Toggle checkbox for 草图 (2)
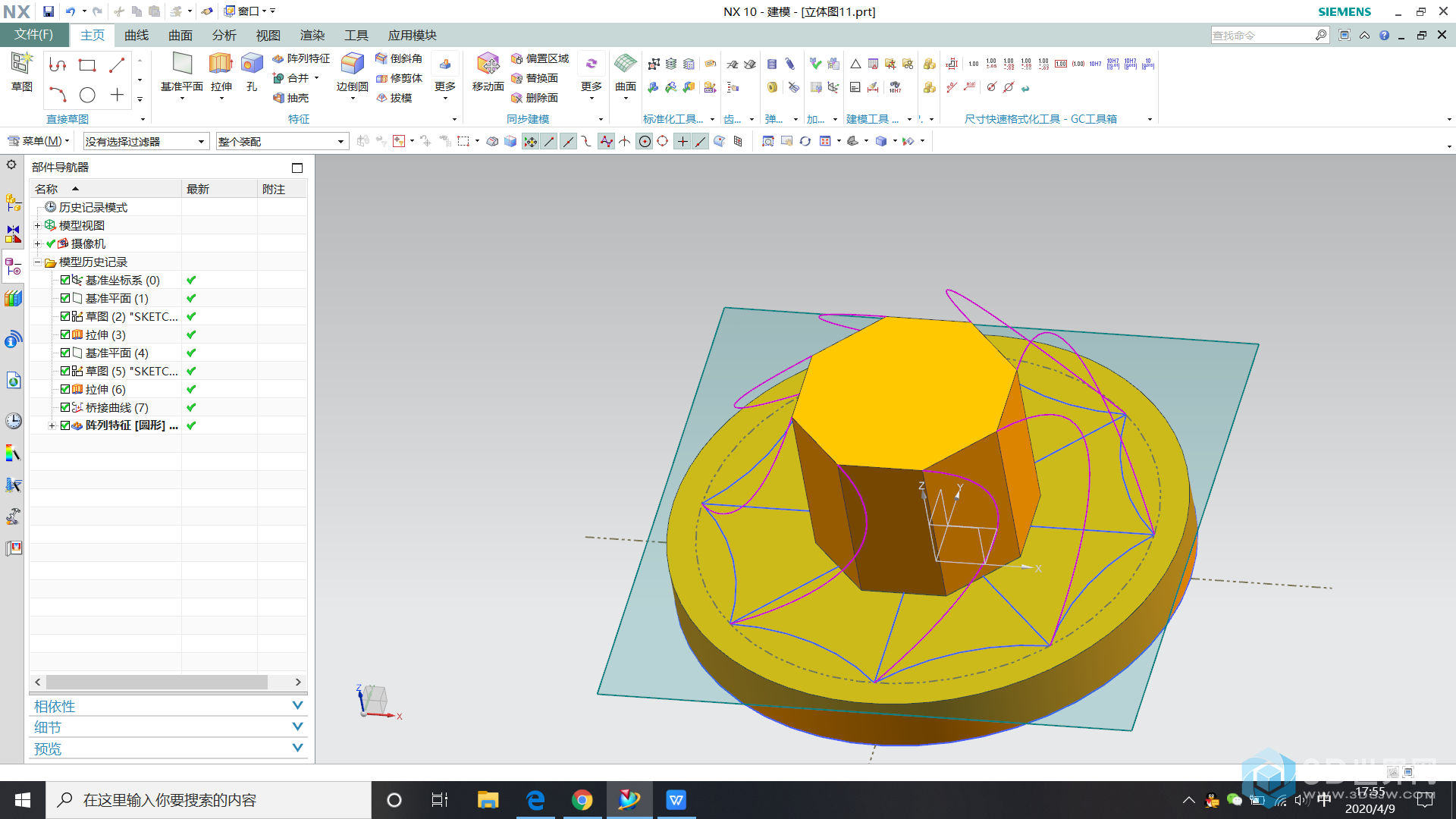Screen dimensions: 1456x819 (x=65, y=316)
